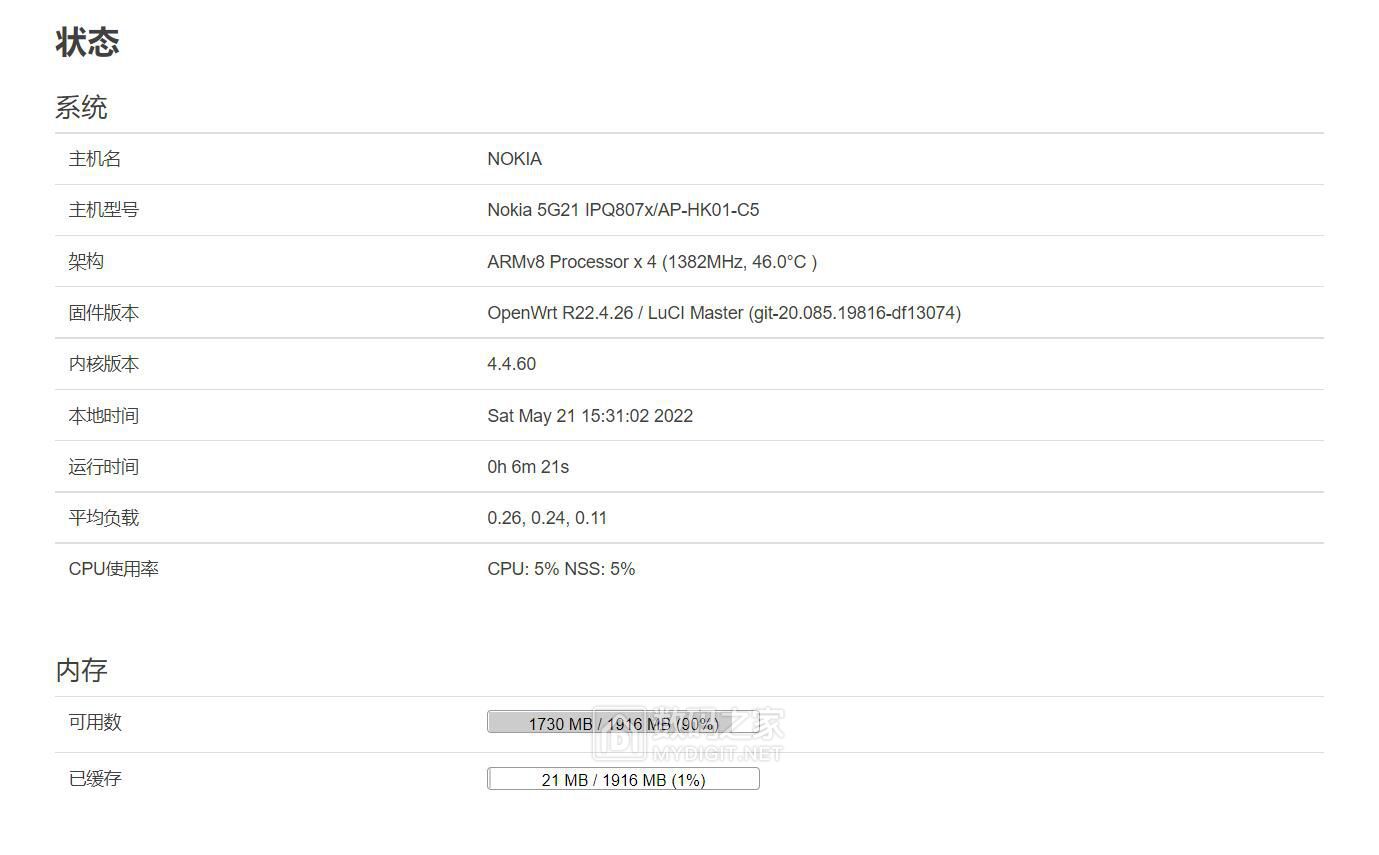The width and height of the screenshot is (1379, 855).
Task: Click the hostname value NOKIA
Action: click(x=513, y=159)
